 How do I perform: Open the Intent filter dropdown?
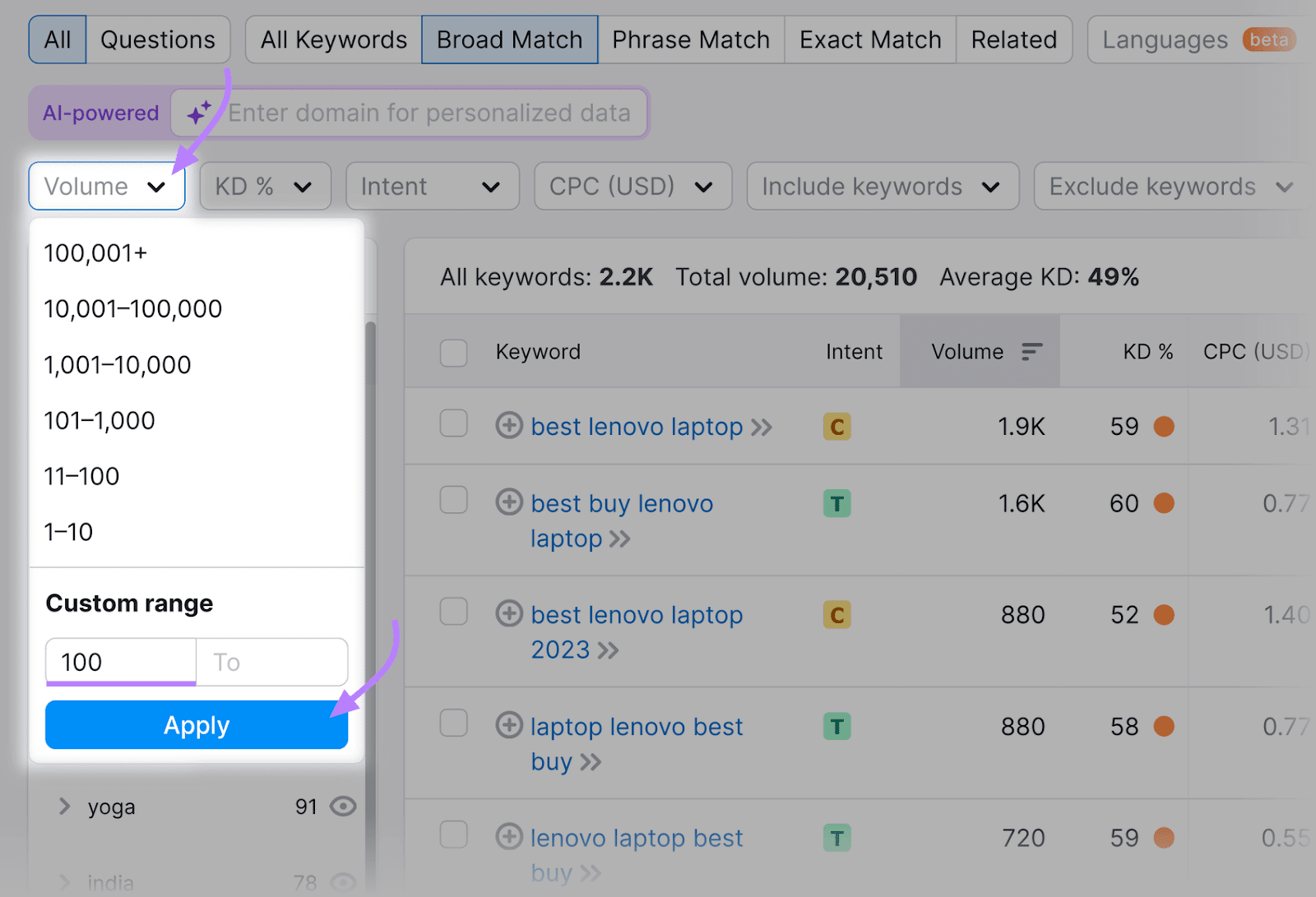[x=432, y=186]
